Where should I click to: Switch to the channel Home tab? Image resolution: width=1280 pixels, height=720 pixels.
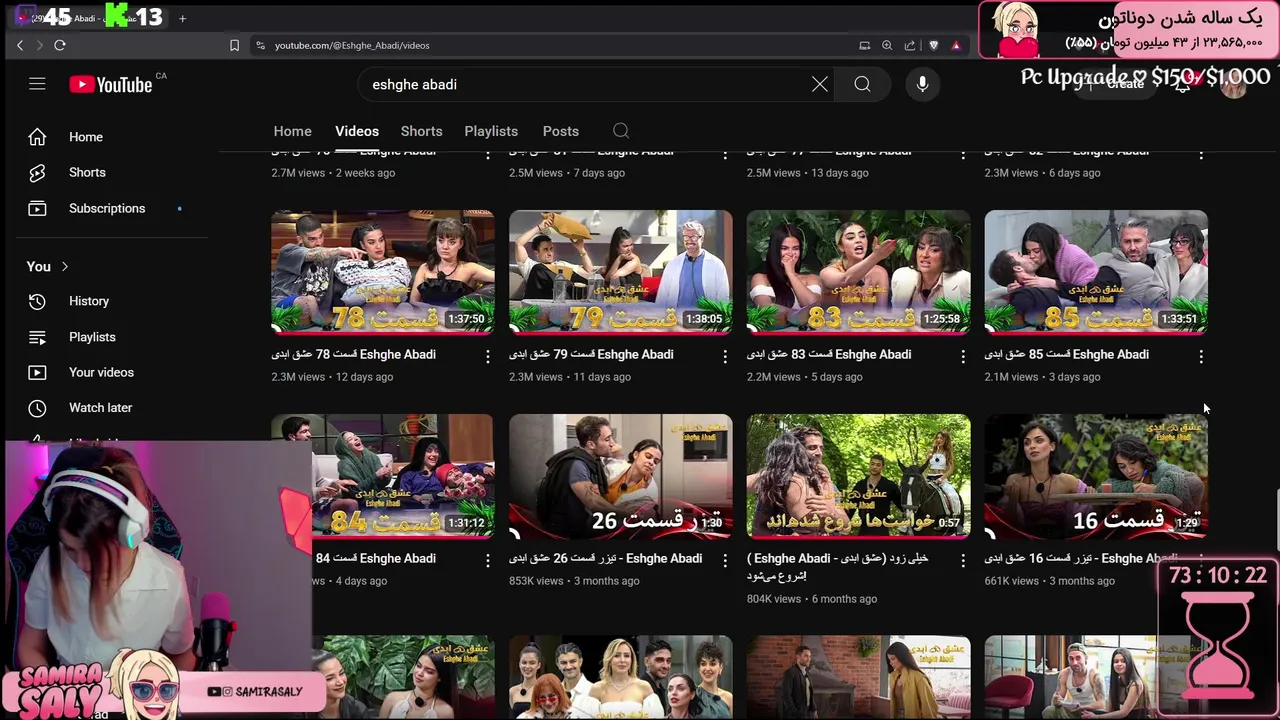pos(292,131)
